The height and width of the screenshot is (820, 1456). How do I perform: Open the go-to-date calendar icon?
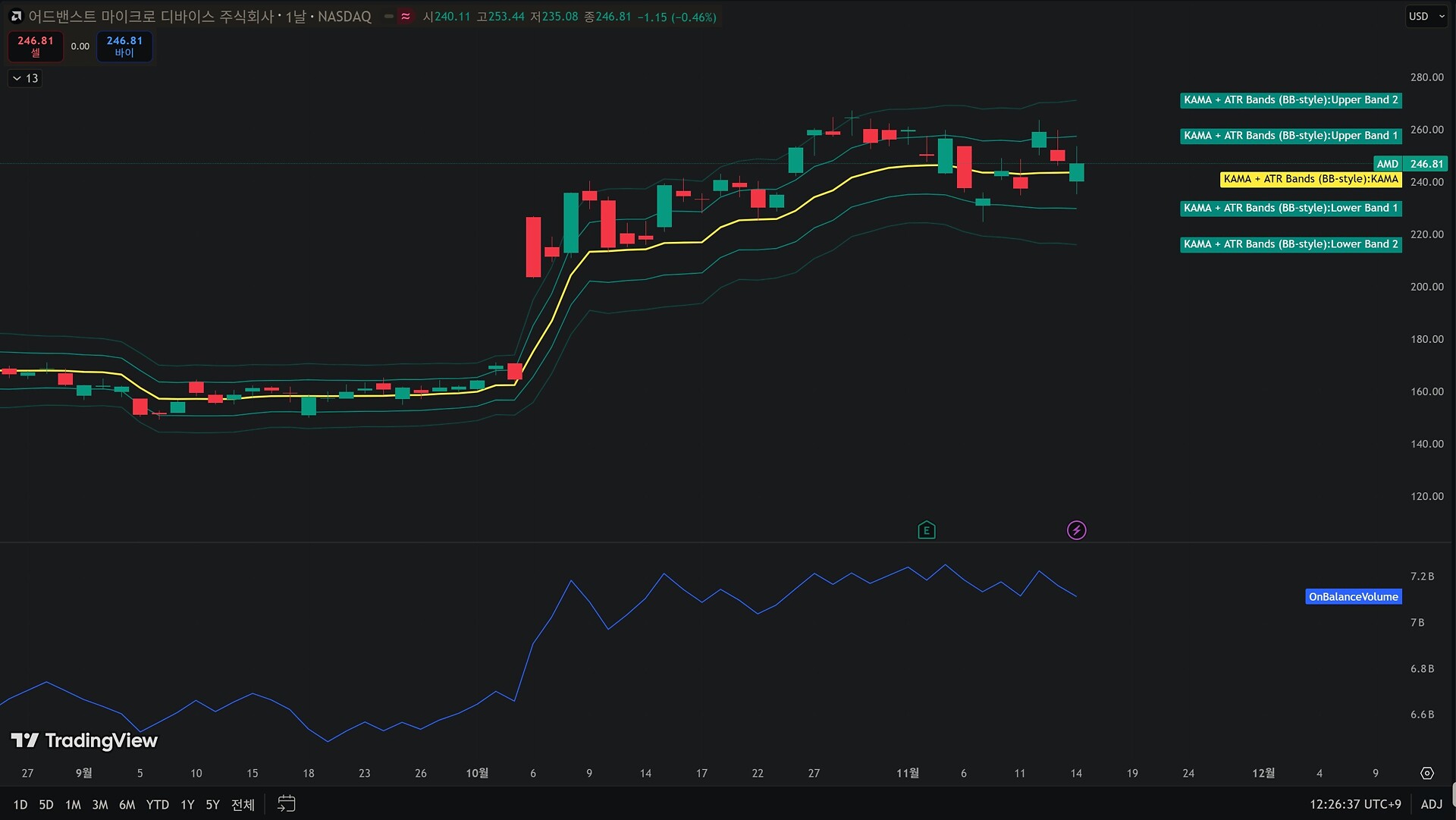(286, 804)
